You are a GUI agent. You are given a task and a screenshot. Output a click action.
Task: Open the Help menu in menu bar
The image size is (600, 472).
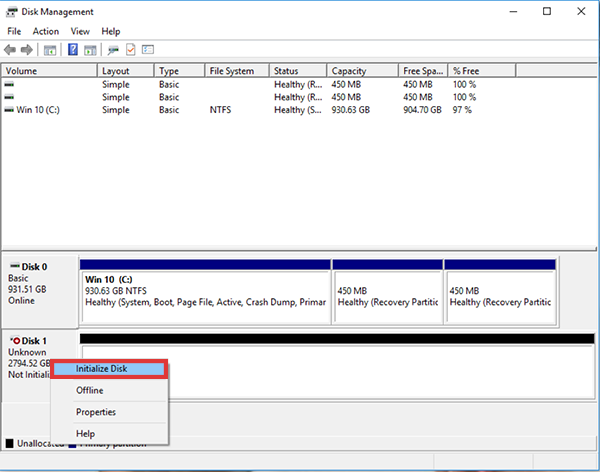click(111, 31)
